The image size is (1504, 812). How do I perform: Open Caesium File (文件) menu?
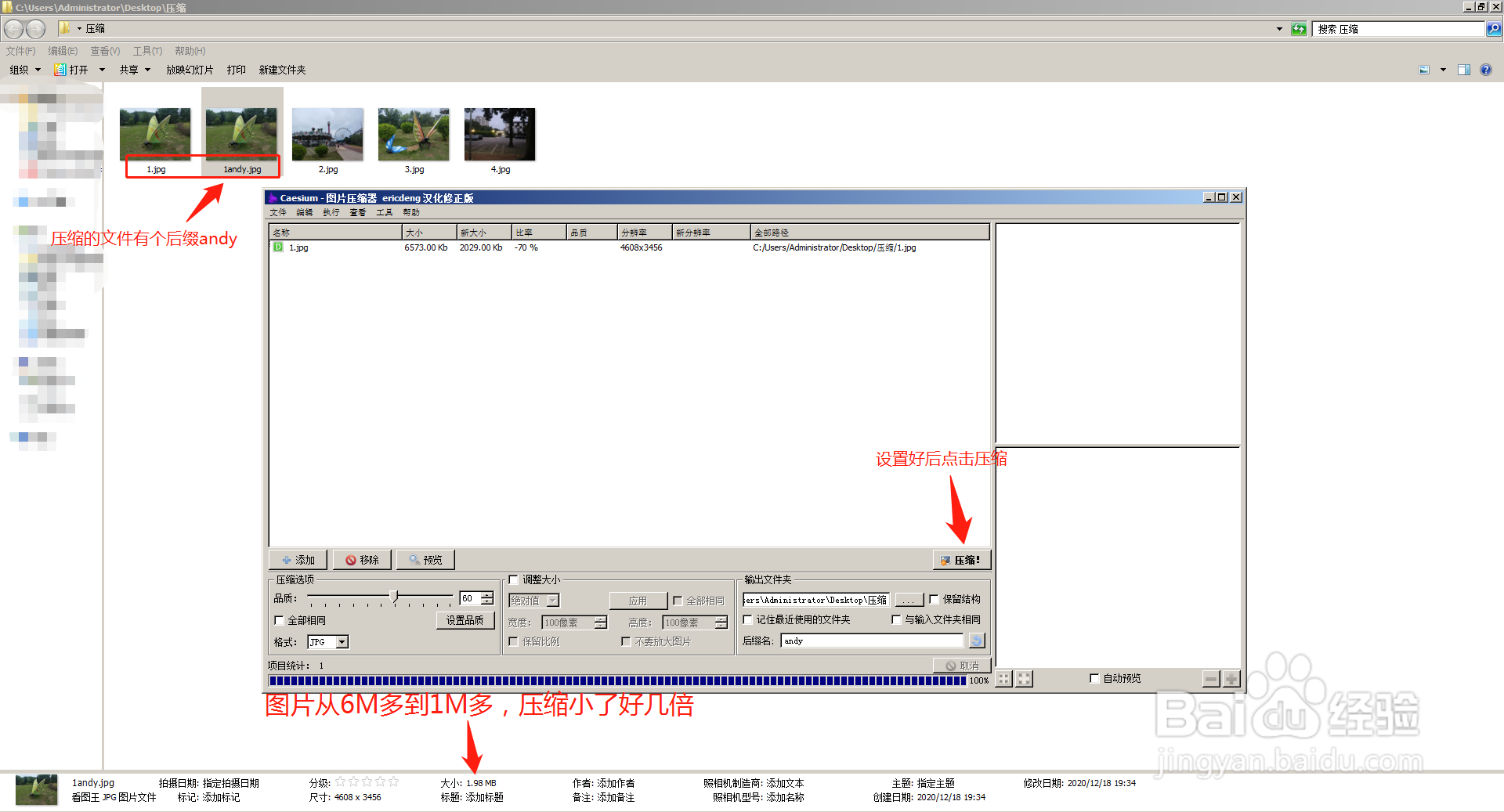278,212
